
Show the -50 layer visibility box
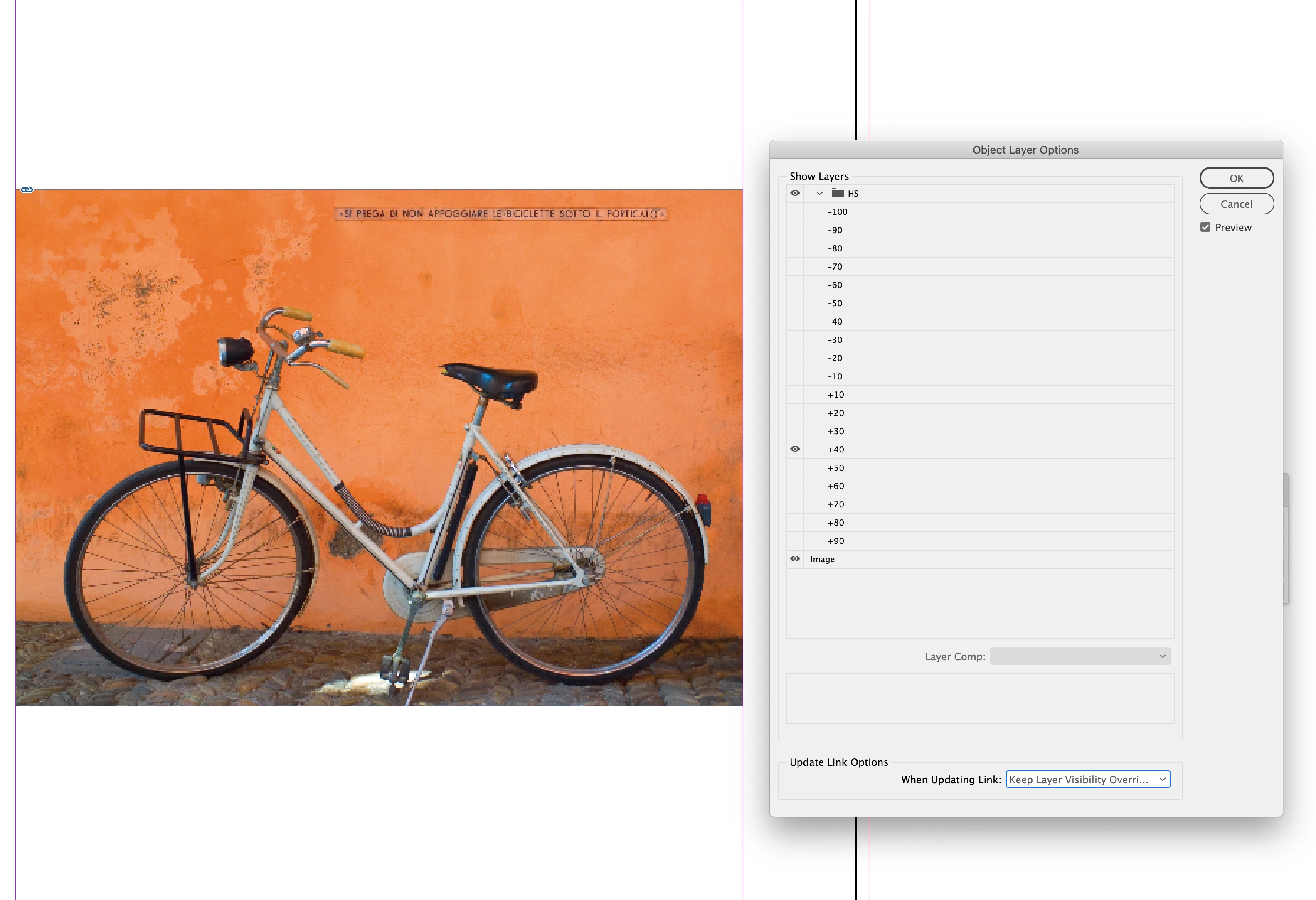(x=795, y=303)
